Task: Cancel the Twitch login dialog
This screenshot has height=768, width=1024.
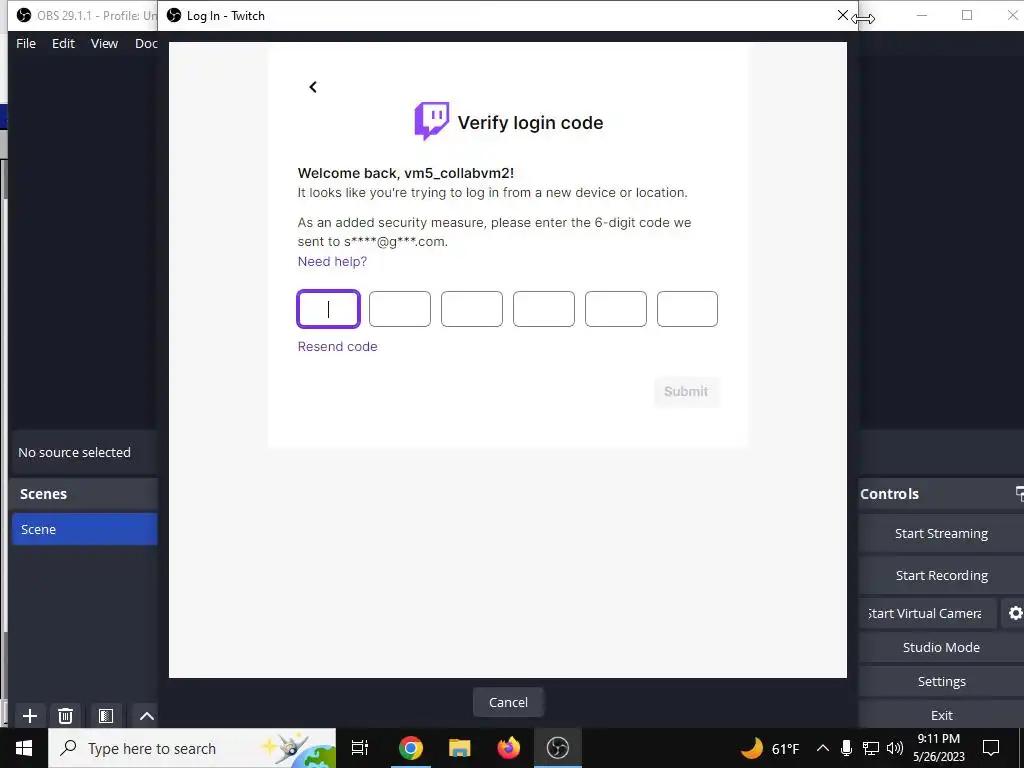Action: point(508,702)
